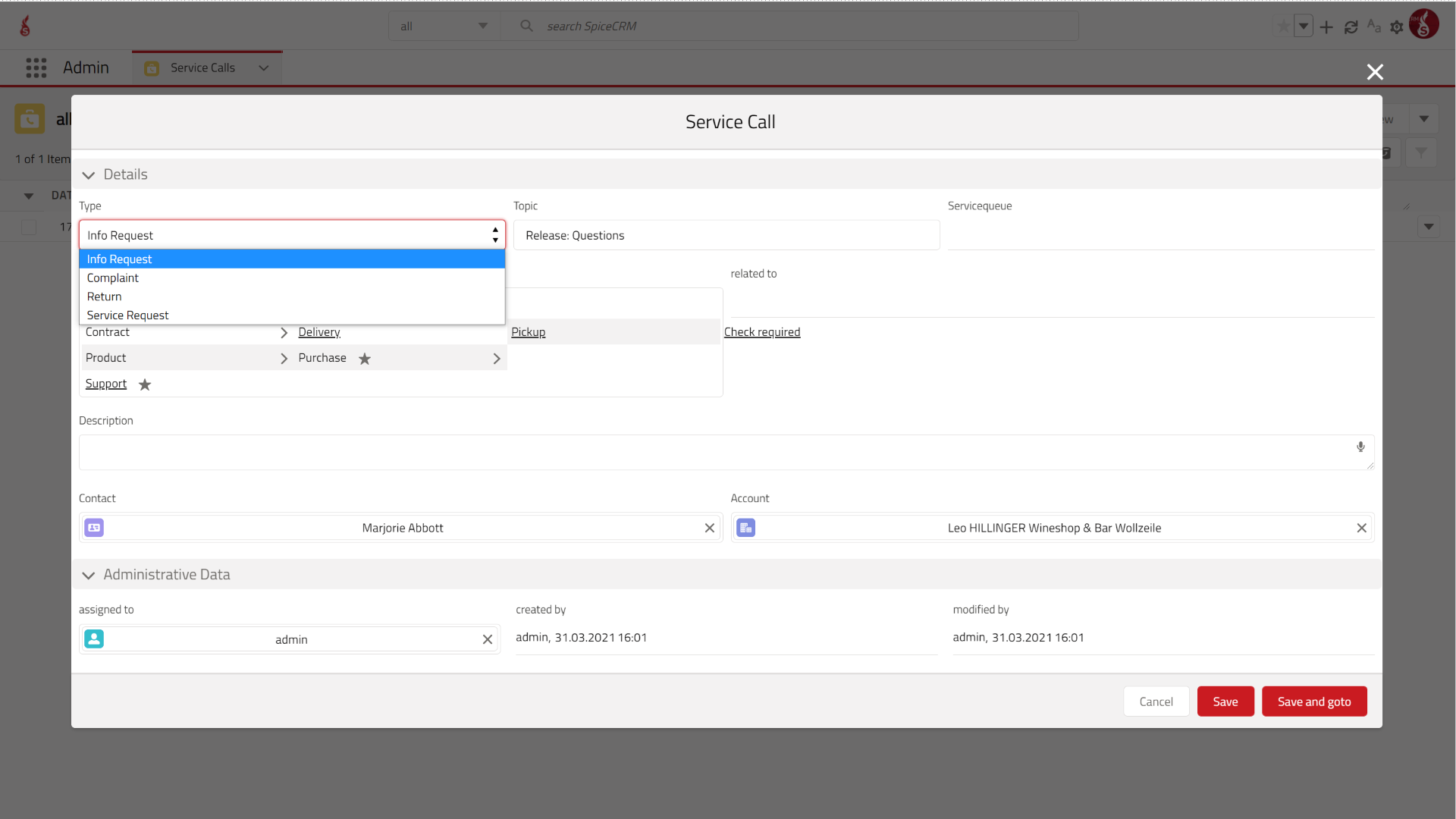Clear the assigned to admin field
Image resolution: width=1456 pixels, height=819 pixels.
[x=488, y=639]
